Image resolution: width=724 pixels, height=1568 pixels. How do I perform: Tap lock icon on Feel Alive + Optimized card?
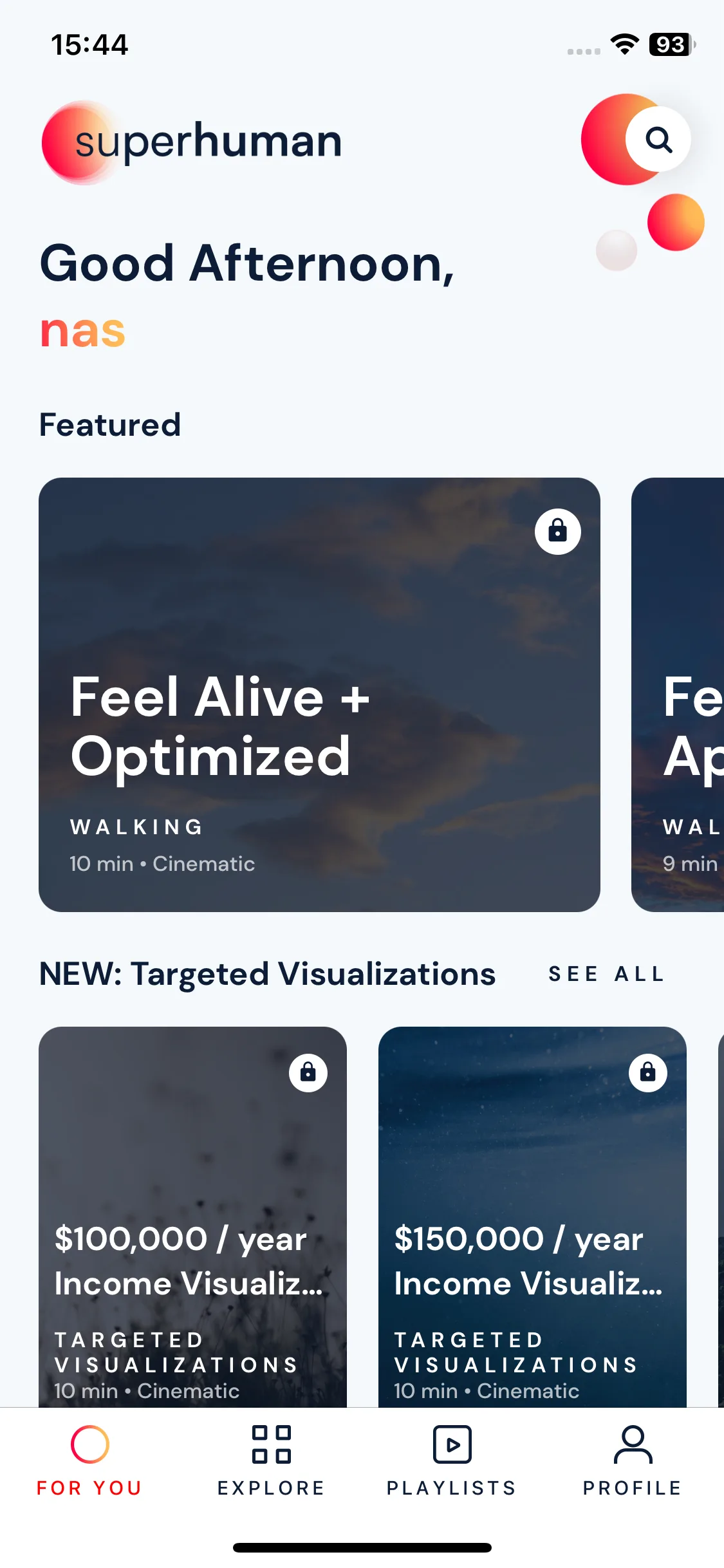click(x=557, y=531)
